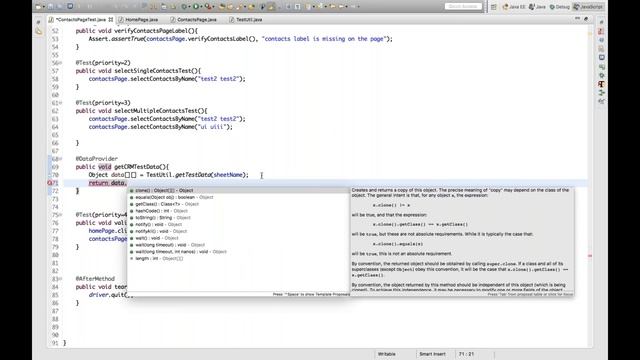This screenshot has width=640, height=360.
Task: Select the TestUtil.java editor tab
Action: (x=246, y=20)
